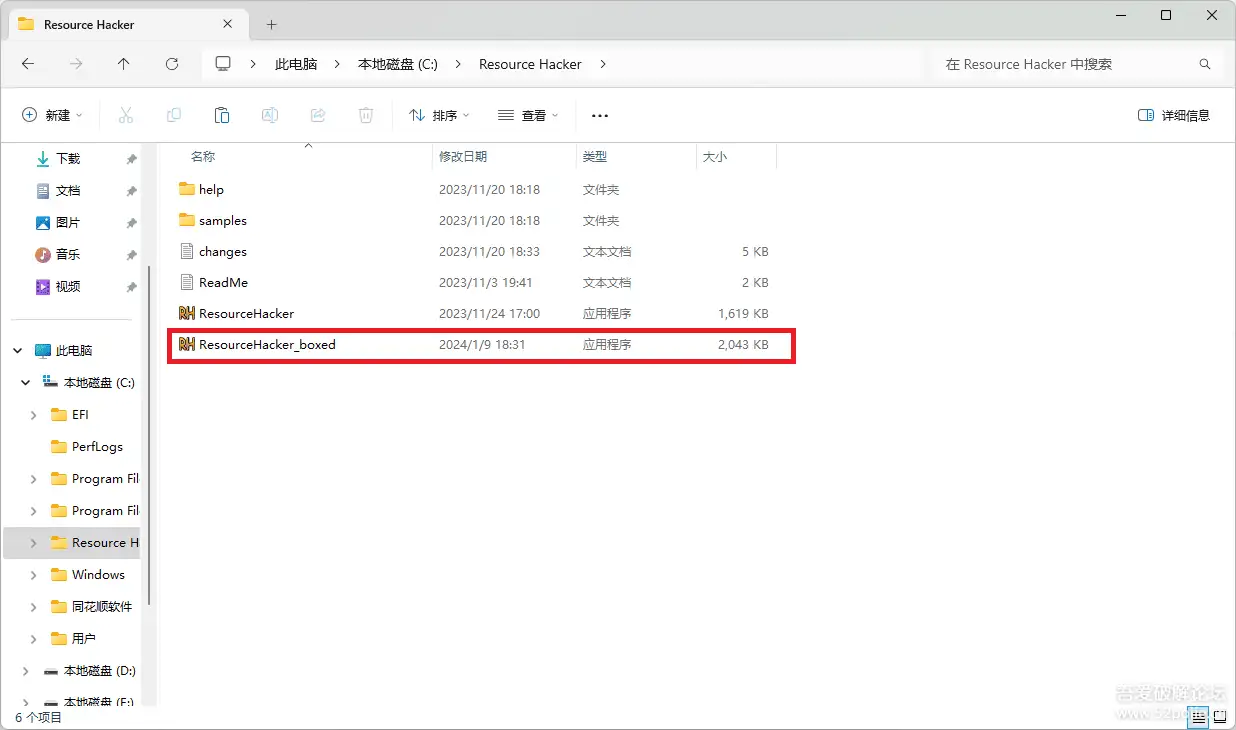Viewport: 1236px width, 730px height.
Task: Click the ReadMe date 2023/11/3 19:41
Action: pos(486,282)
